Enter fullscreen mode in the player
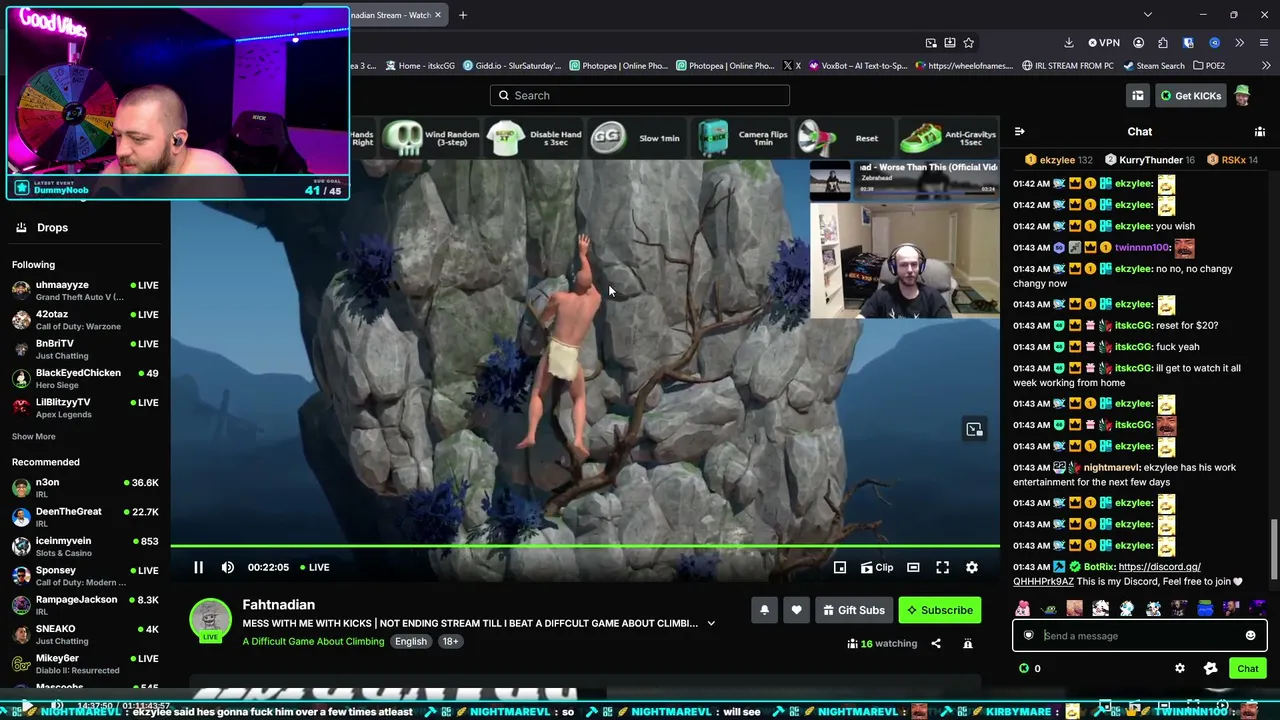Screen dimensions: 1280x720 click(942, 567)
